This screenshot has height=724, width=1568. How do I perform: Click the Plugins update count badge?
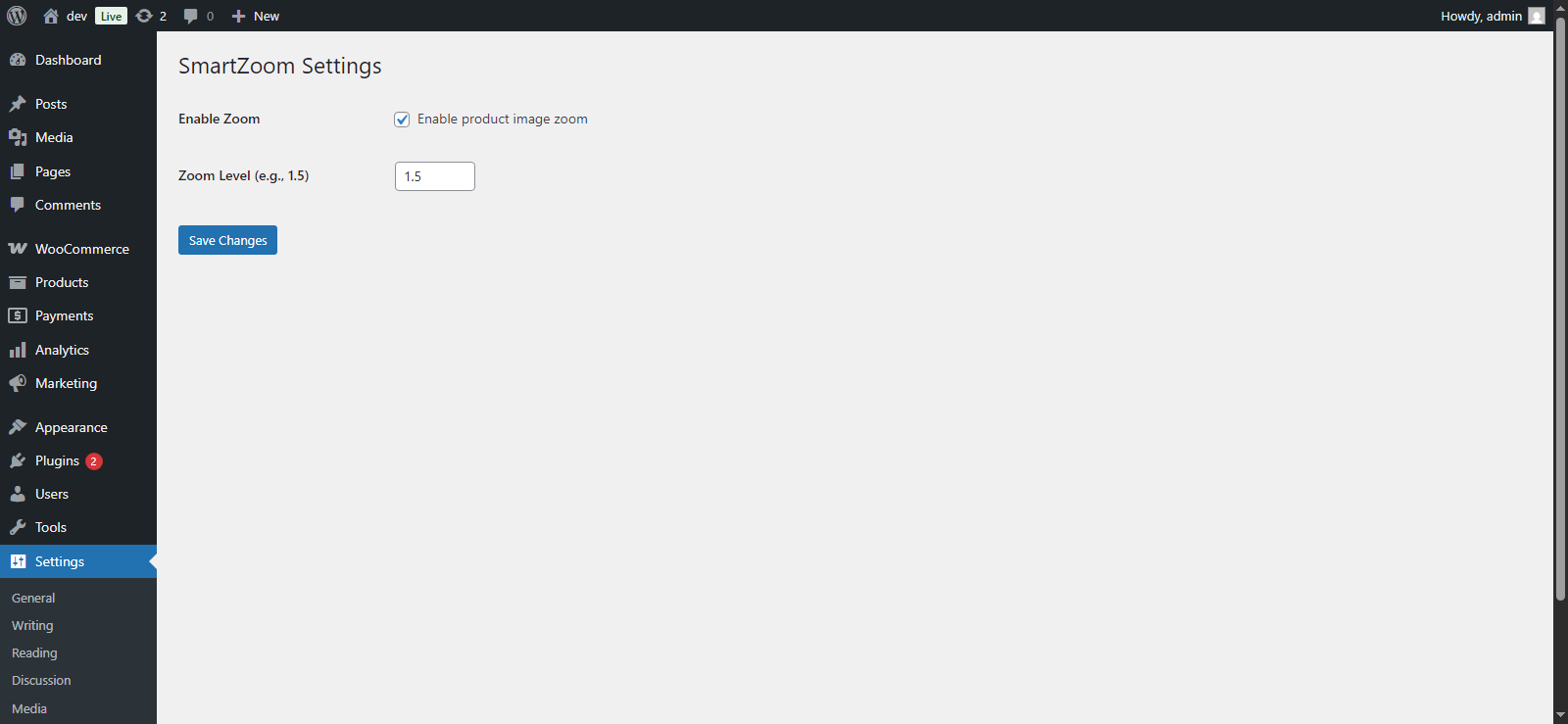(x=94, y=461)
